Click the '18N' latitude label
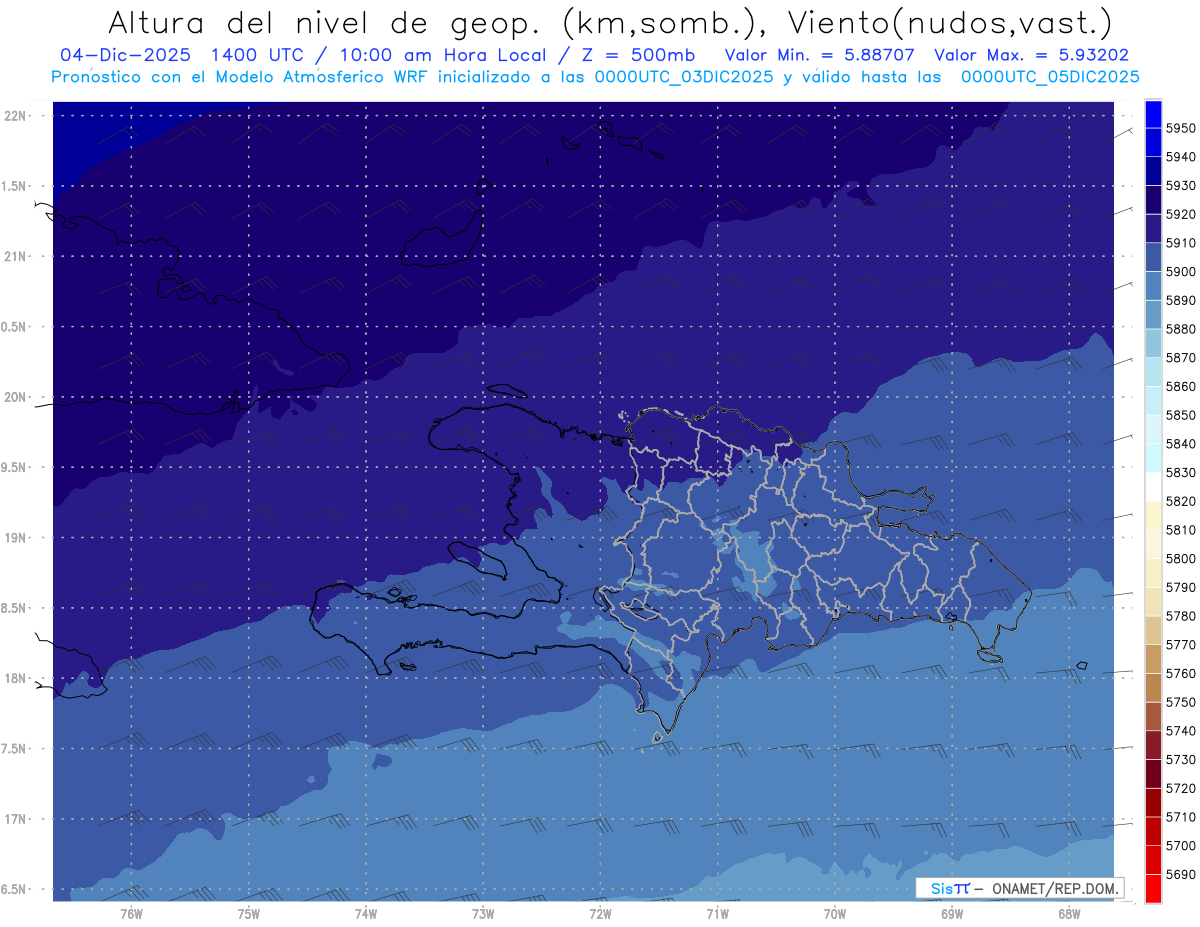The height and width of the screenshot is (927, 1200). point(16,678)
